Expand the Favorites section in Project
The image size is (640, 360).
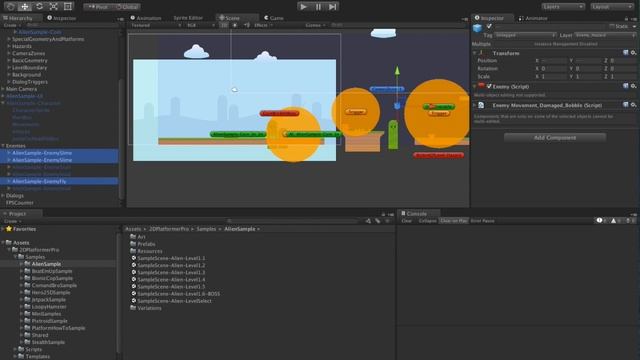pos(3,229)
